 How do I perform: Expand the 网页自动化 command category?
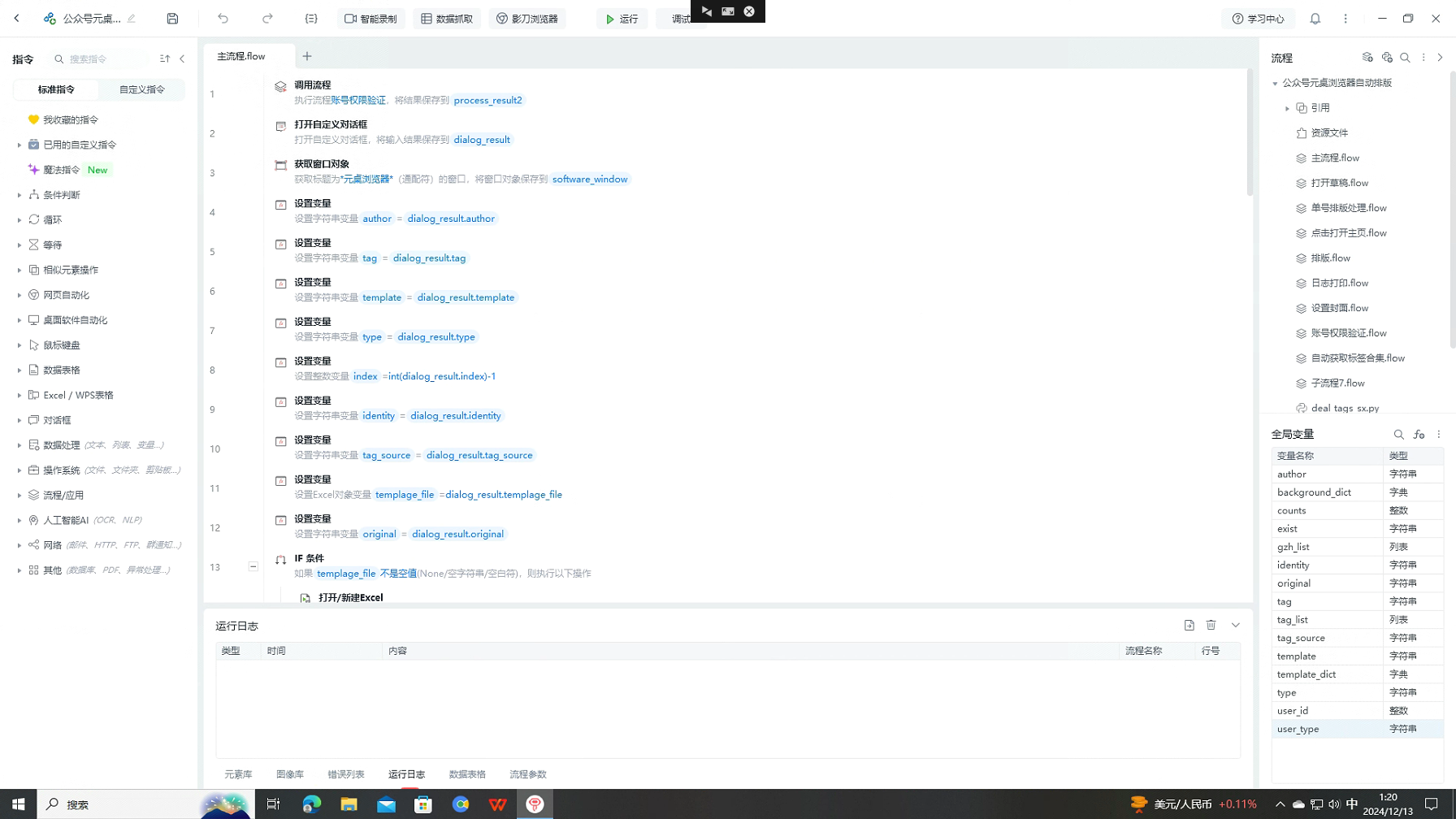(x=19, y=295)
